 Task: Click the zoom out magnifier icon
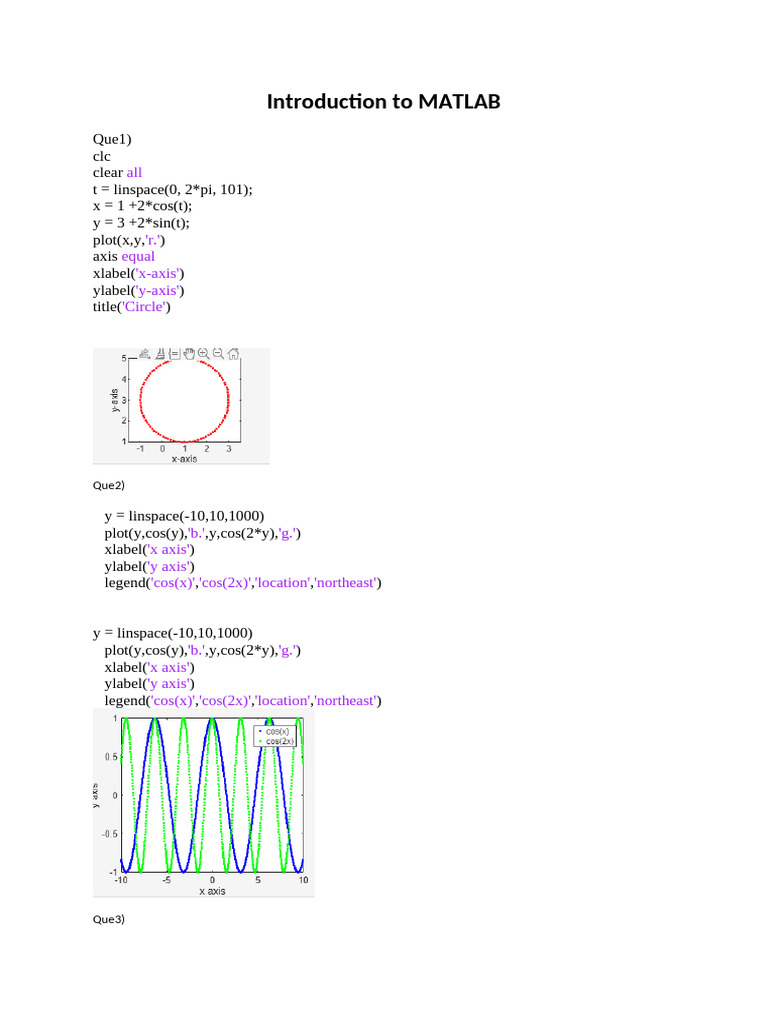point(218,353)
